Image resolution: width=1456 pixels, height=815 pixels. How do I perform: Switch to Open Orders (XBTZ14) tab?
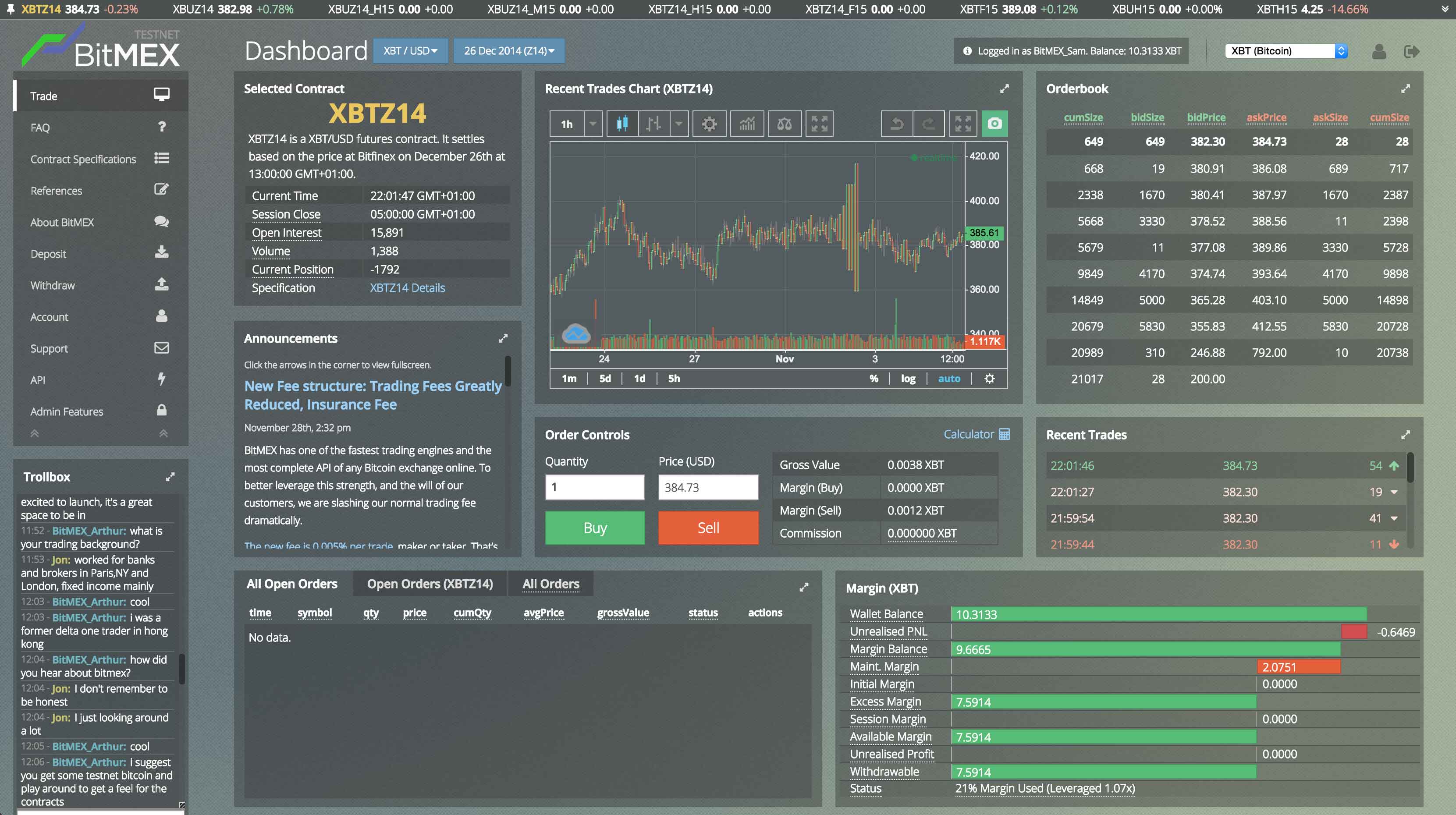(430, 584)
